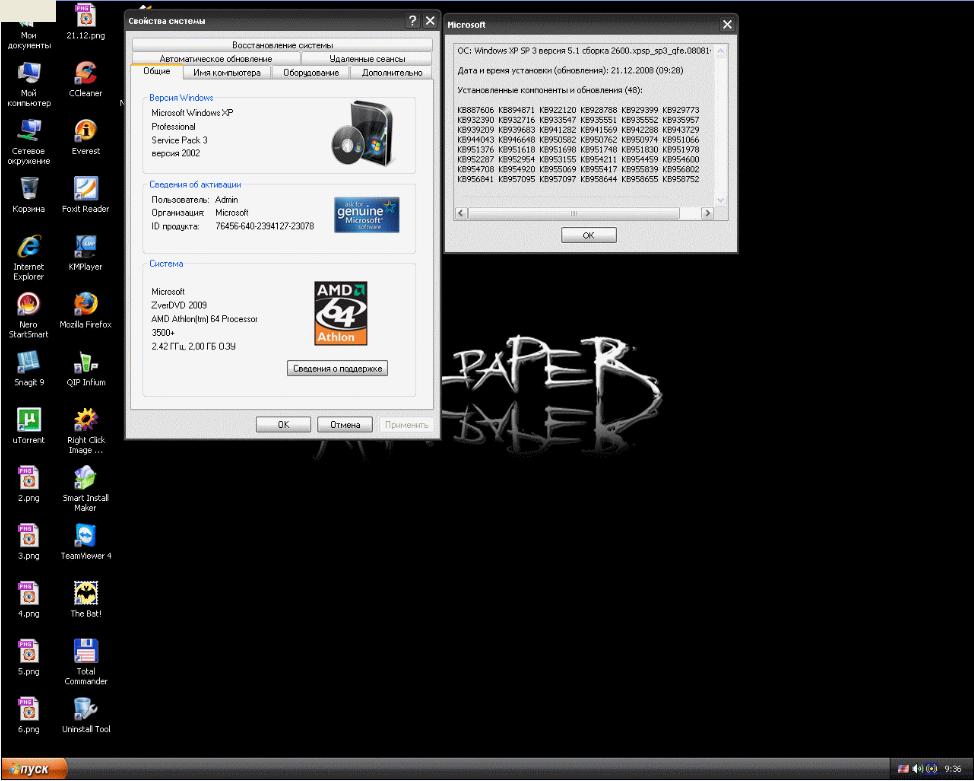The height and width of the screenshot is (781, 974).
Task: Open the 2.png file icon
Action: (x=29, y=484)
